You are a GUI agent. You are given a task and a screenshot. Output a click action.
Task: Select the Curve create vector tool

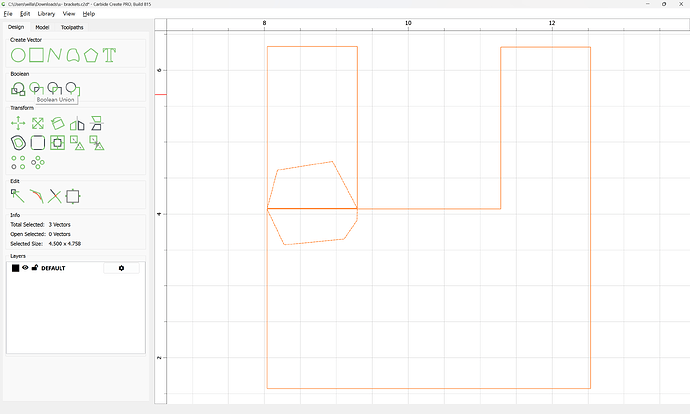73,55
